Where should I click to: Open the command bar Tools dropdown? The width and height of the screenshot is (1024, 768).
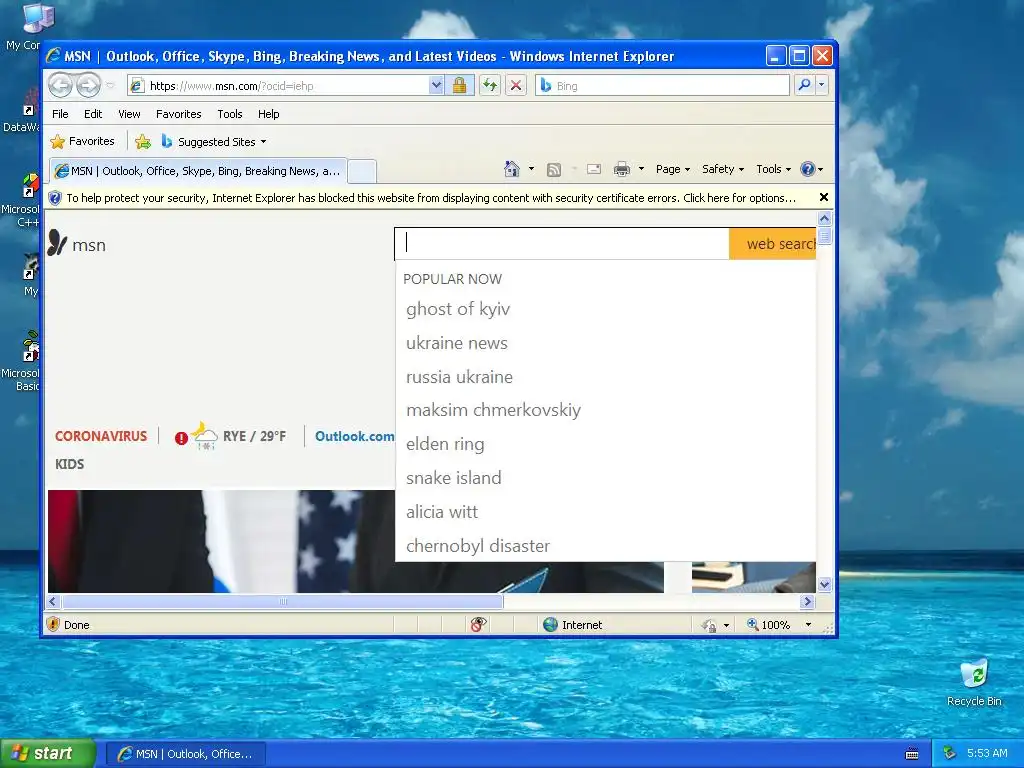[x=773, y=169]
